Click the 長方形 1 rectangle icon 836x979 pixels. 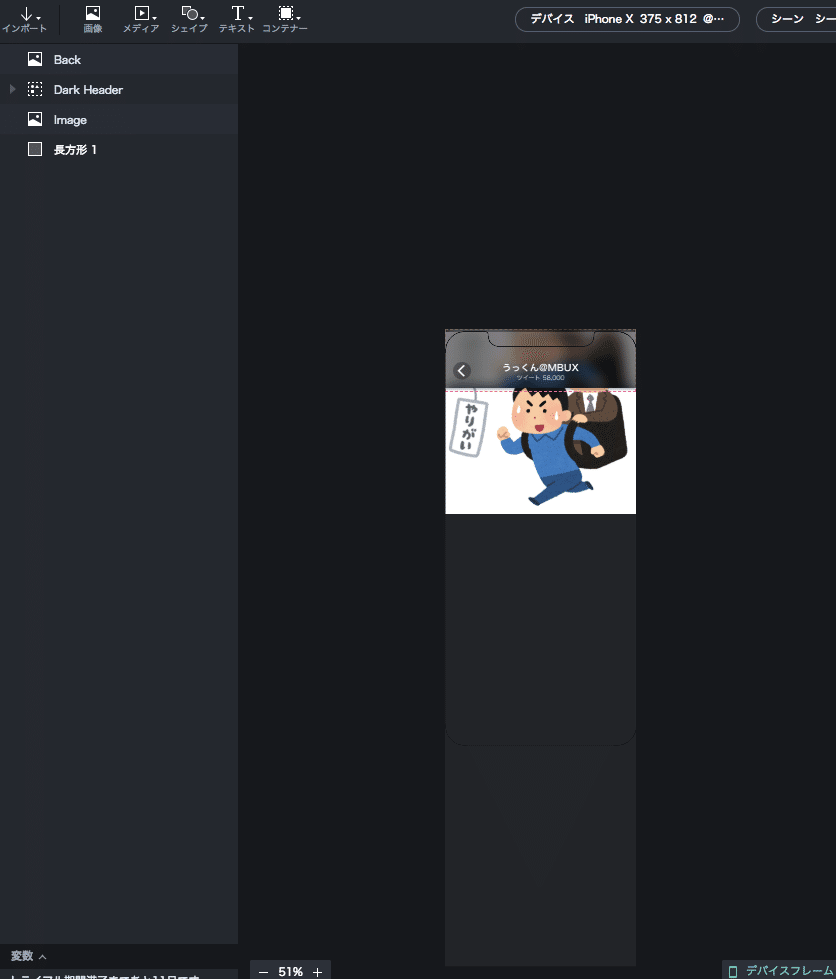pos(35,149)
